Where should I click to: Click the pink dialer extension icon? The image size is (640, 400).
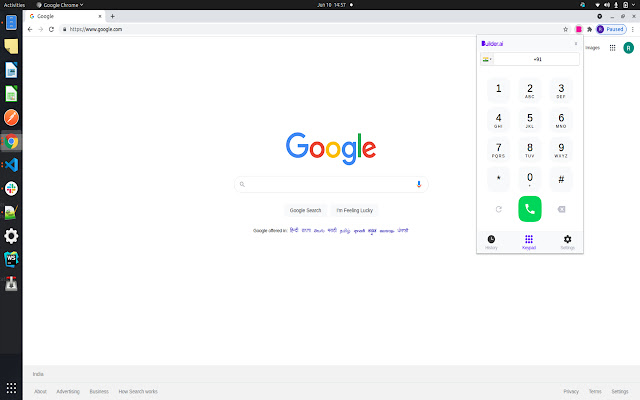click(x=578, y=29)
